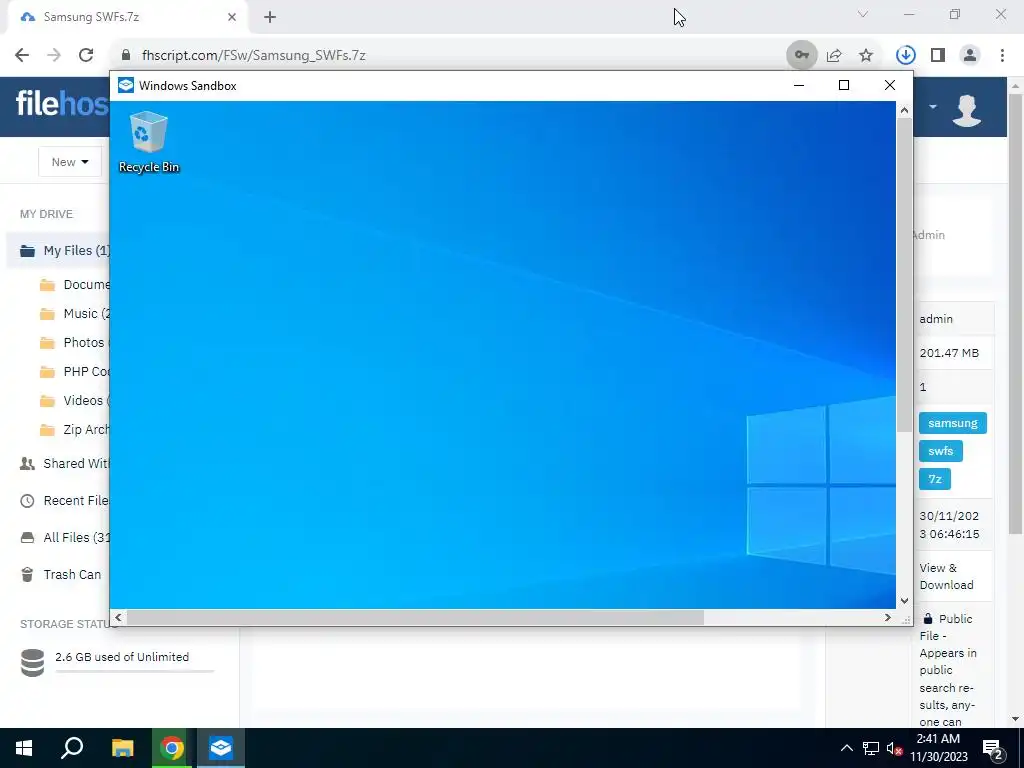
Task: Go back in Chrome browser
Action: [22, 56]
